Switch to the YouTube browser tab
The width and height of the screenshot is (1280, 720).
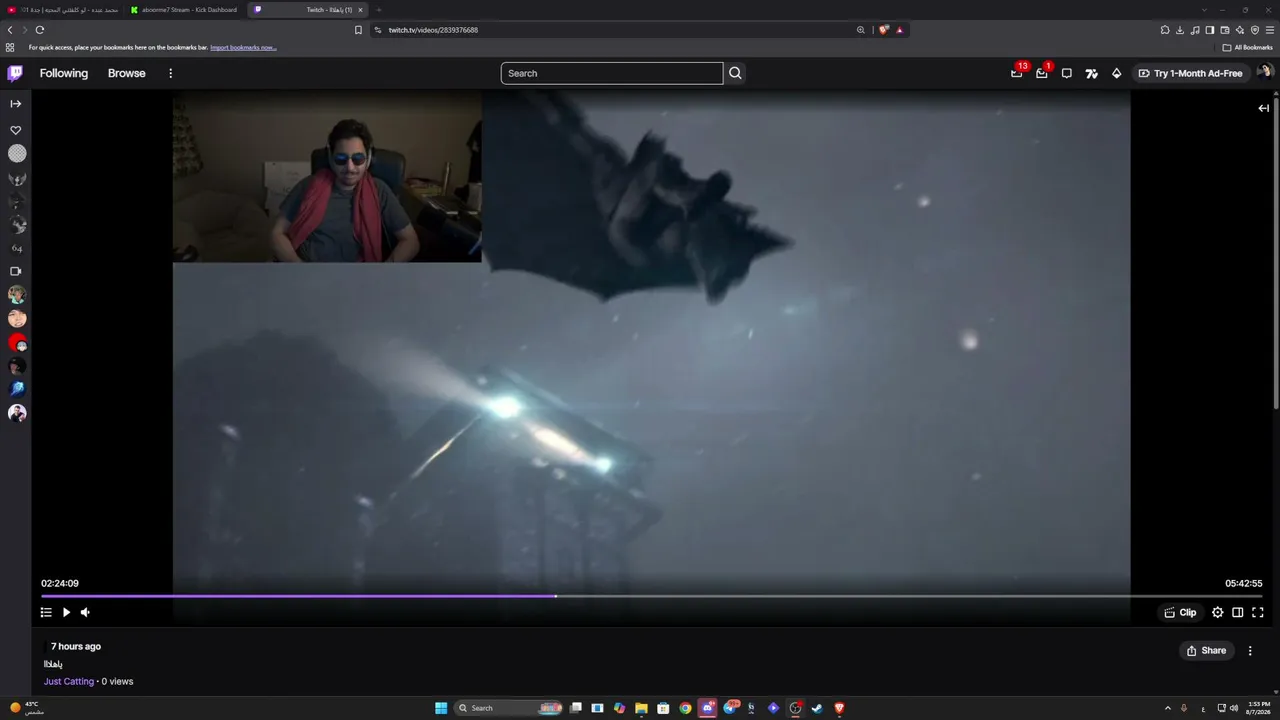pyautogui.click(x=62, y=10)
